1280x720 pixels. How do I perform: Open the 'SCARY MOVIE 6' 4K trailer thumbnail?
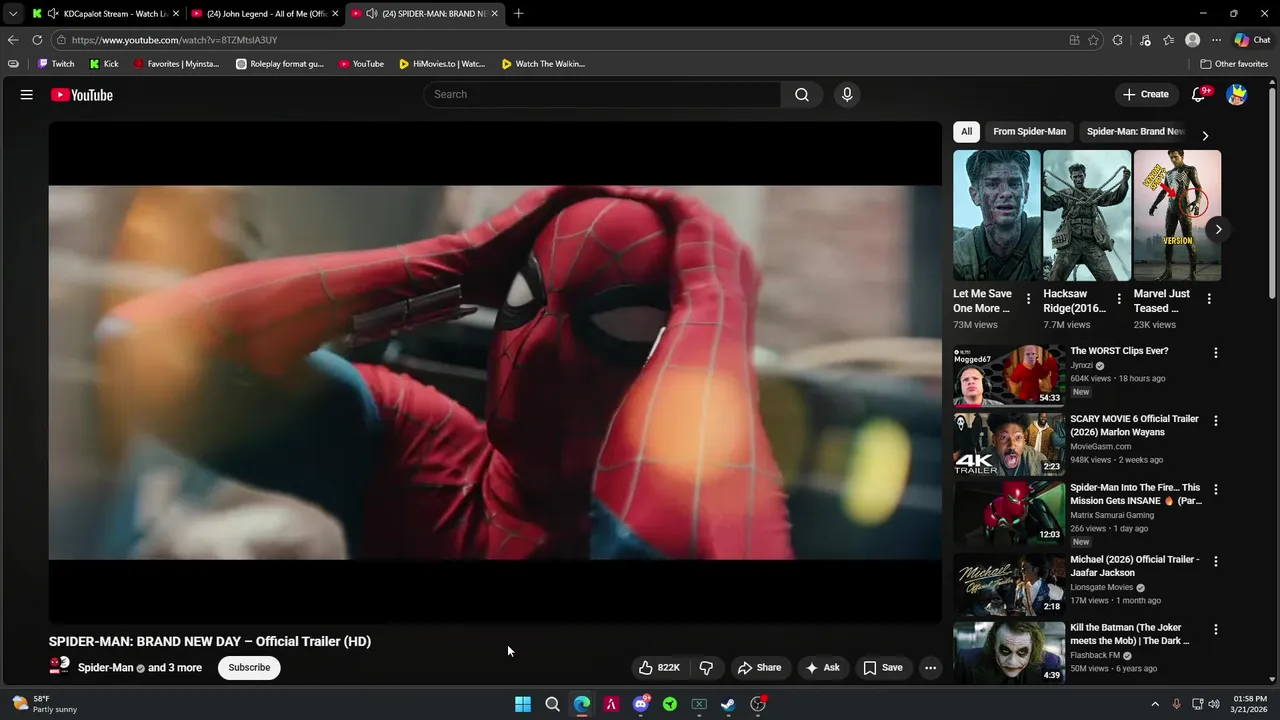coord(1009,444)
